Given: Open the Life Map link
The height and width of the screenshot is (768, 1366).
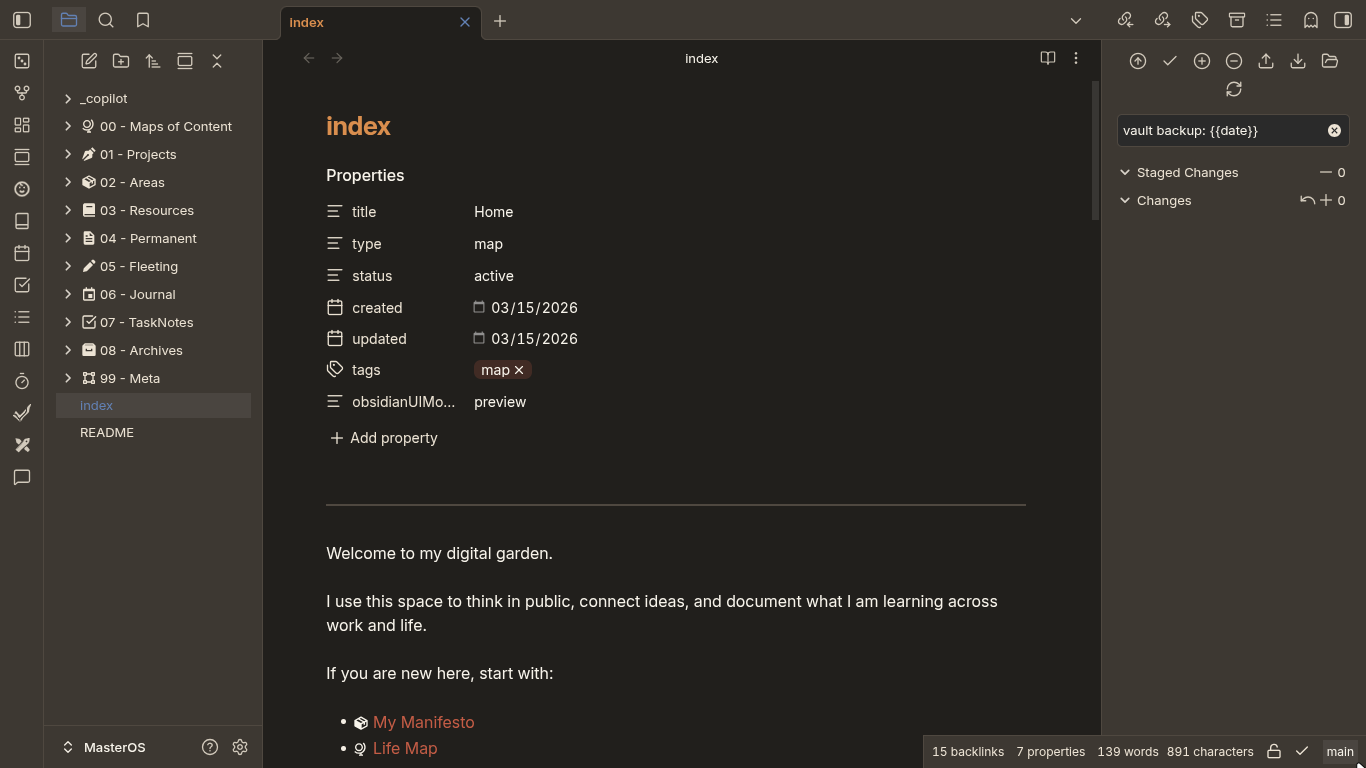Looking at the screenshot, I should click(x=405, y=748).
